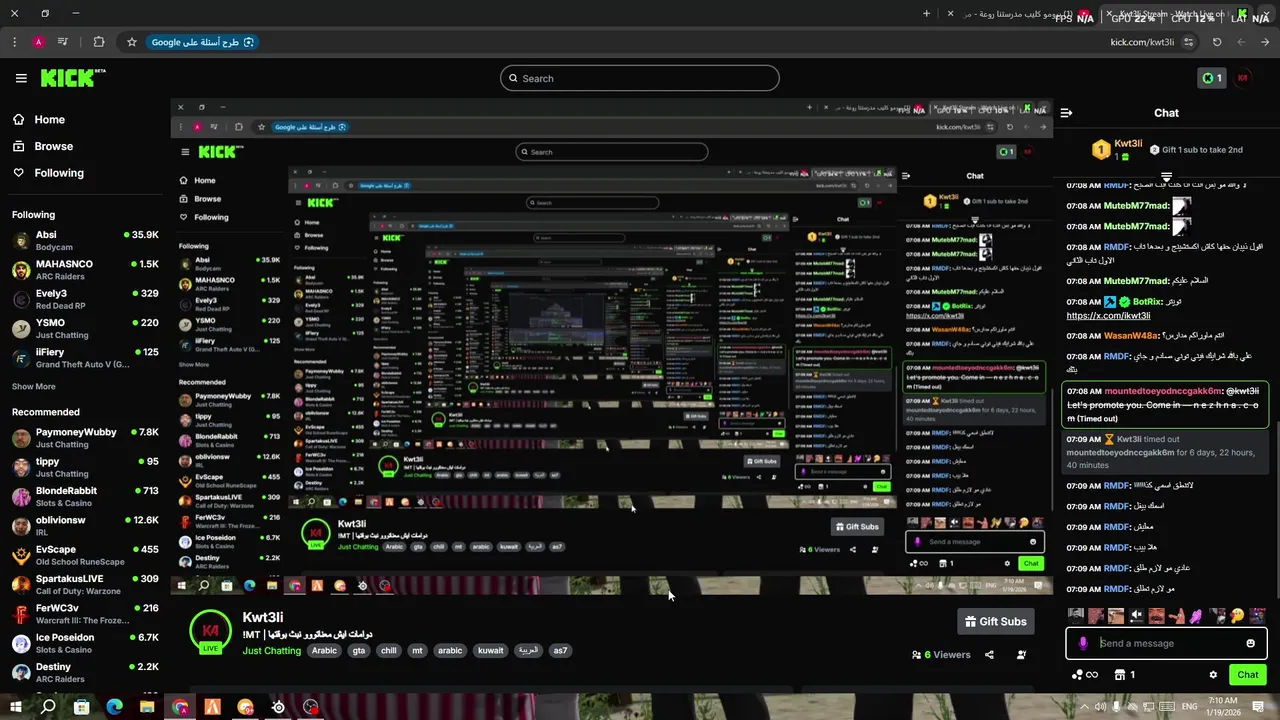Image resolution: width=1280 pixels, height=720 pixels.
Task: Click the Send a message input field
Action: coord(1166,643)
